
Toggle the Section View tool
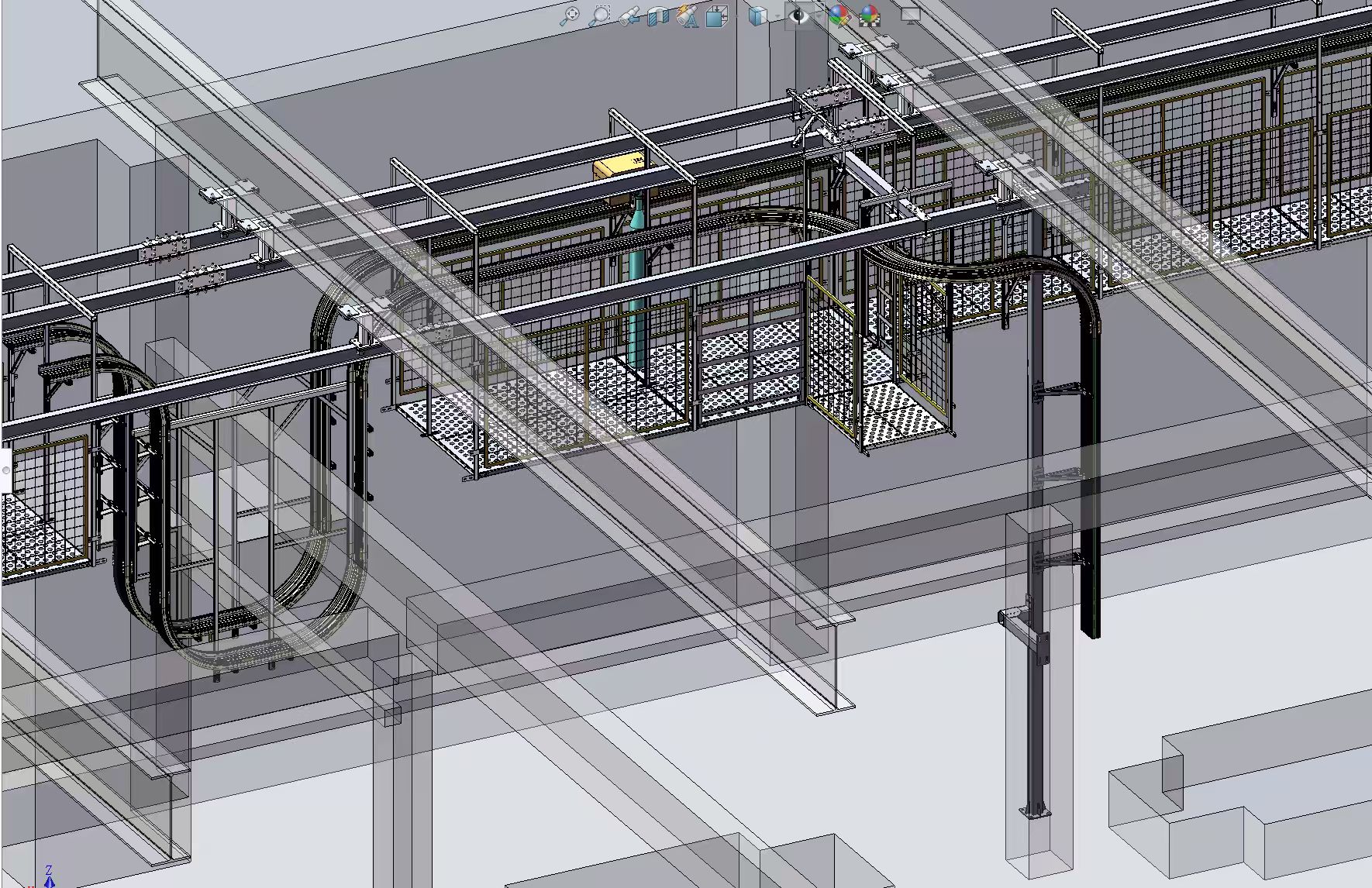[x=658, y=15]
